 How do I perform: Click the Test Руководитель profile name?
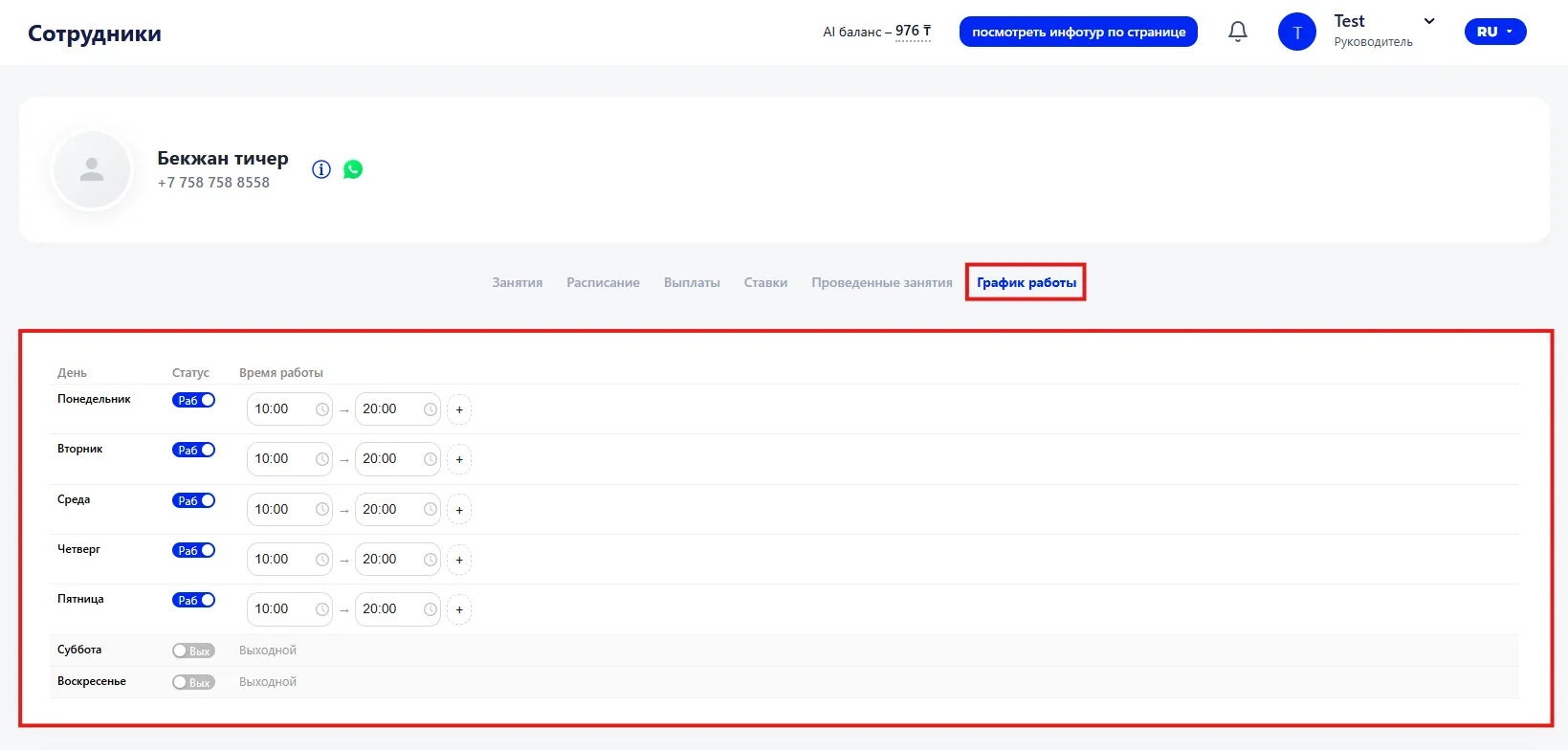tap(1373, 31)
